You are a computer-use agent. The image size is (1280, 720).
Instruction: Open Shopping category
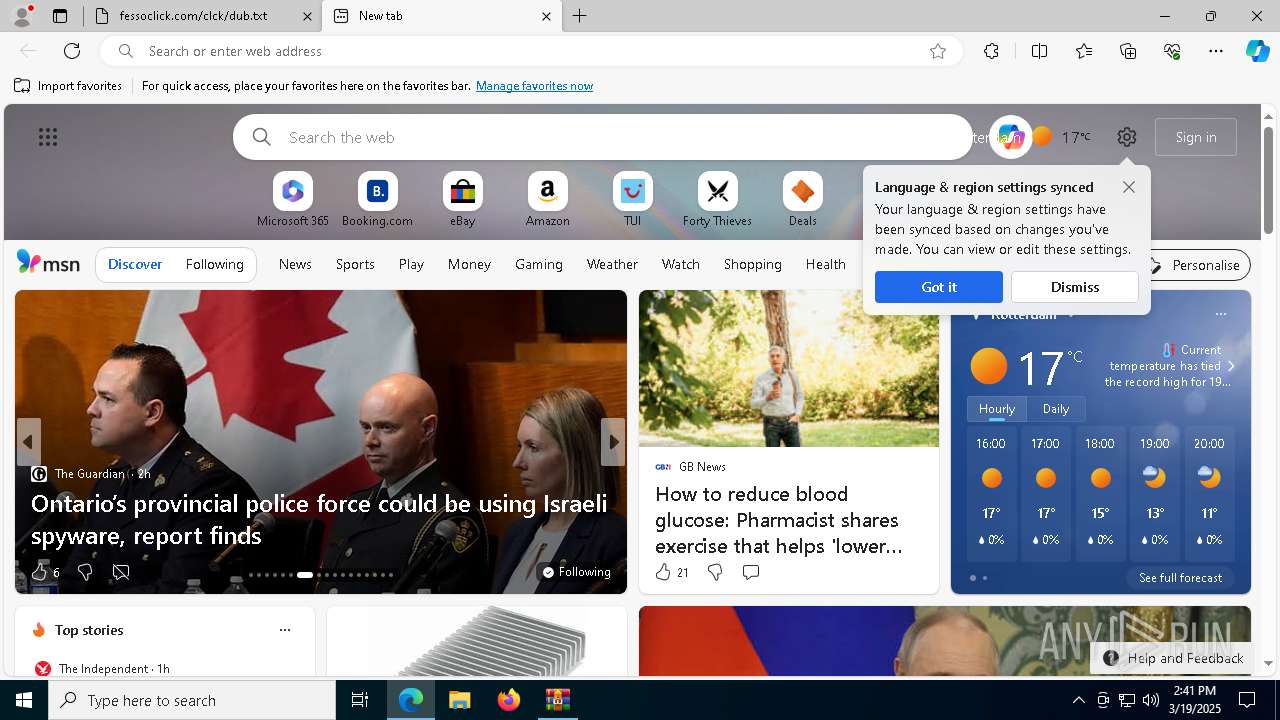click(x=752, y=264)
